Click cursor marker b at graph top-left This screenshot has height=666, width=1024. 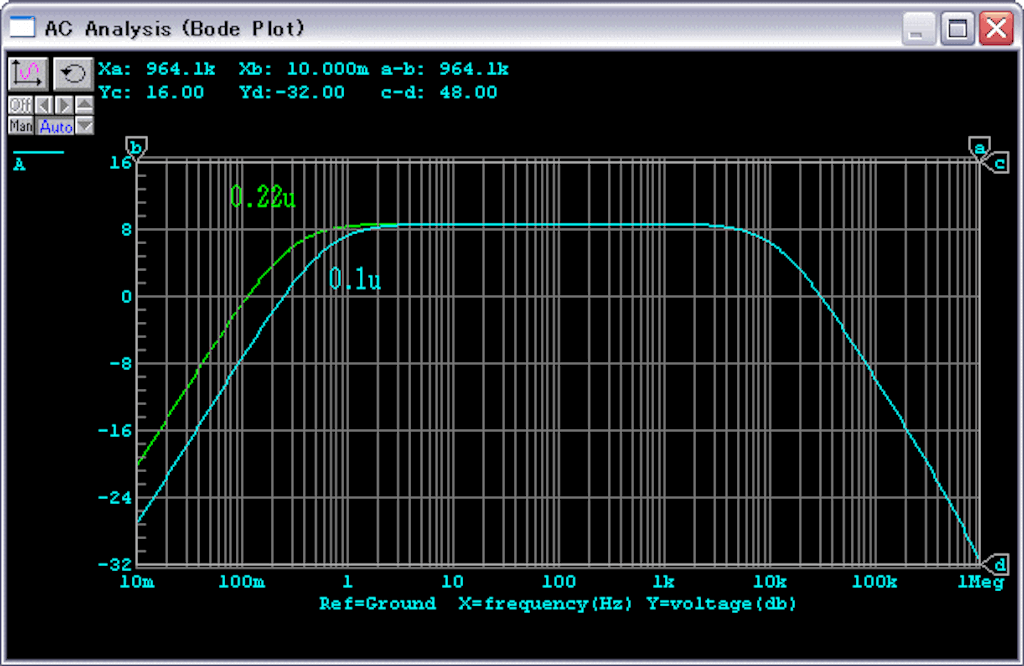coord(136,148)
